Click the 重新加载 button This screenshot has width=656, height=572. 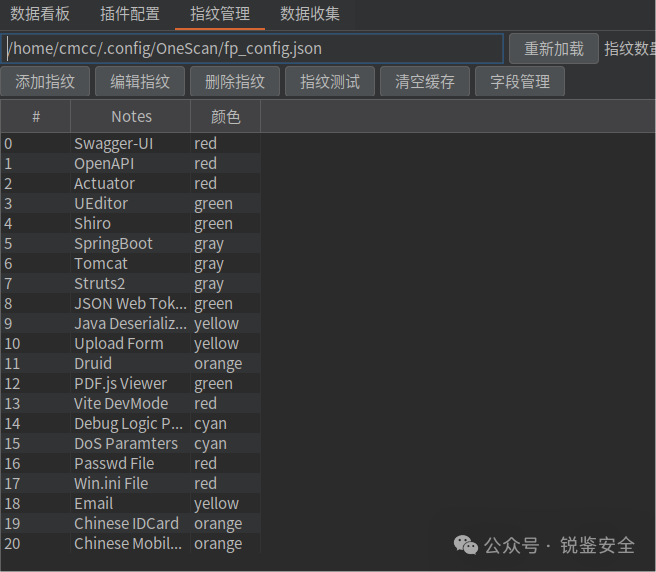click(554, 49)
